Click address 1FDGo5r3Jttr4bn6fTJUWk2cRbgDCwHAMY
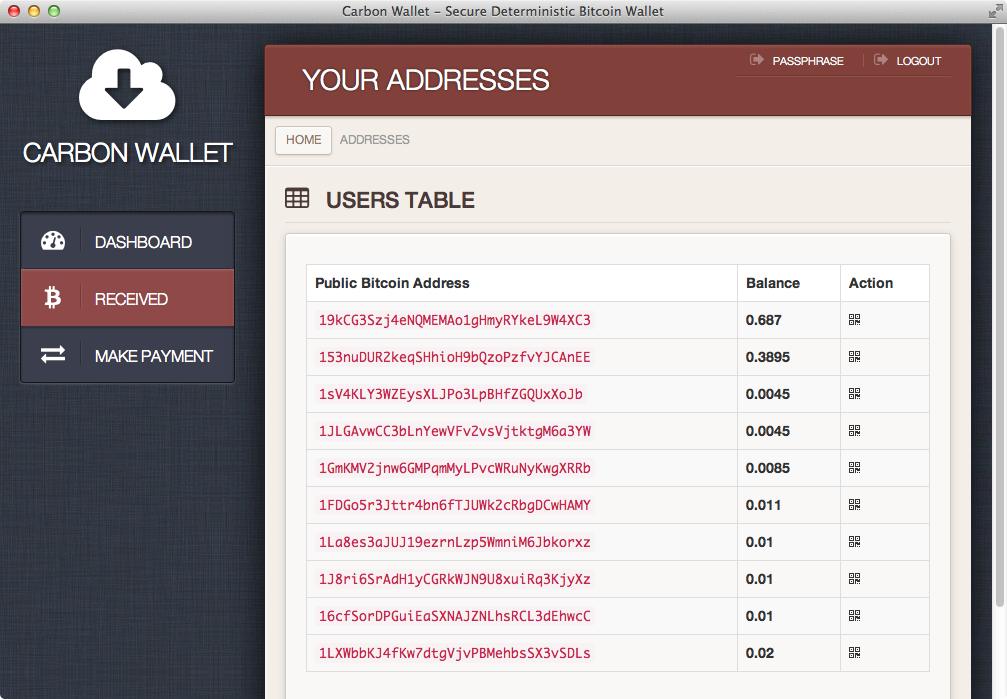The width and height of the screenshot is (1007, 699). [x=455, y=505]
